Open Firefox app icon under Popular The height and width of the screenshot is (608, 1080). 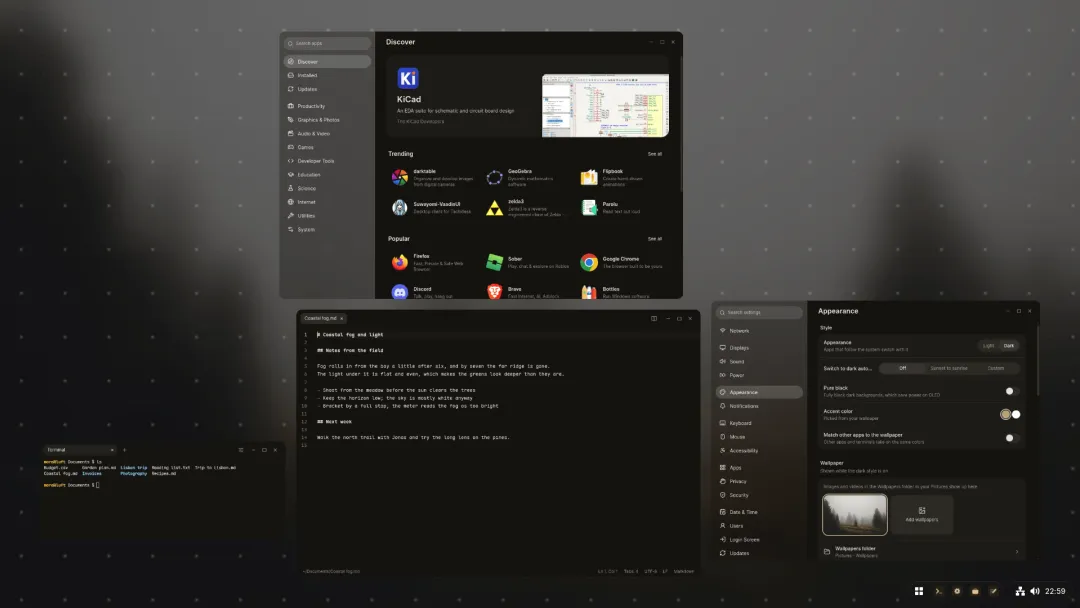399,262
